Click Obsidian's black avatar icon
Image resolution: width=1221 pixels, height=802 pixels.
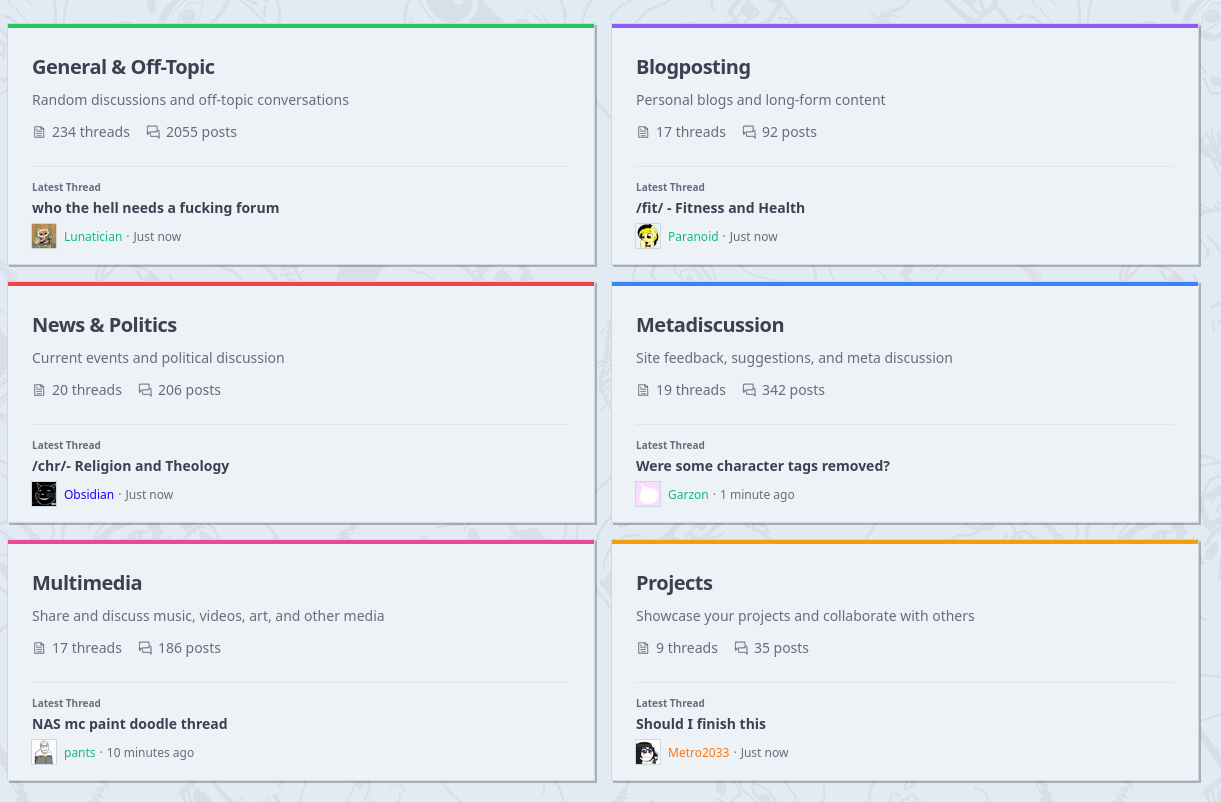pyautogui.click(x=44, y=494)
